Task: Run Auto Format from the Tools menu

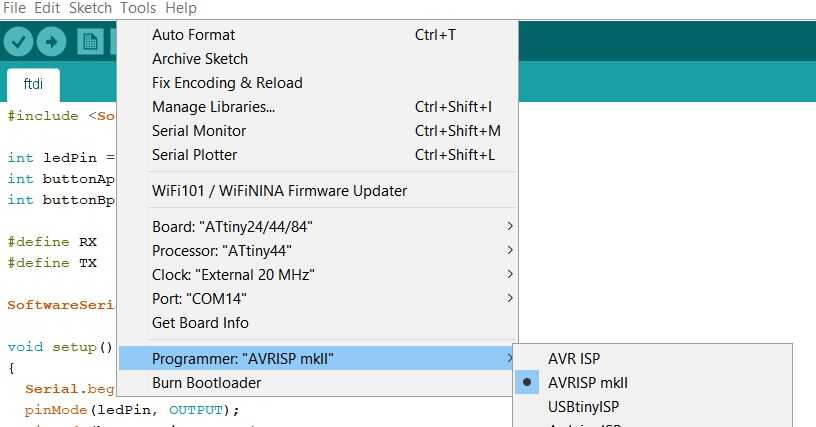Action: tap(194, 35)
